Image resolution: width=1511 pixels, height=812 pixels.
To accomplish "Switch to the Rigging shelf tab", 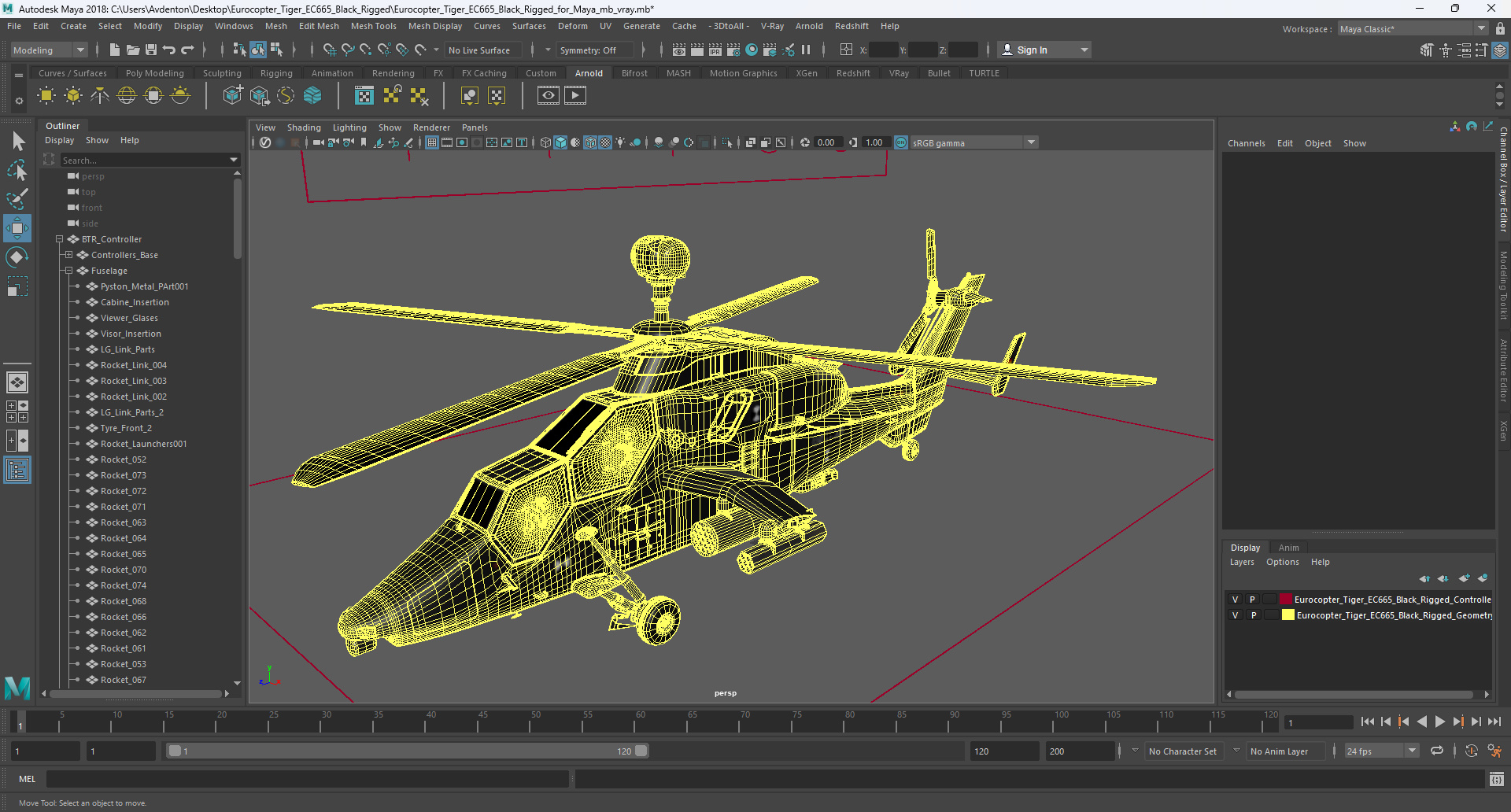I will pyautogui.click(x=276, y=73).
